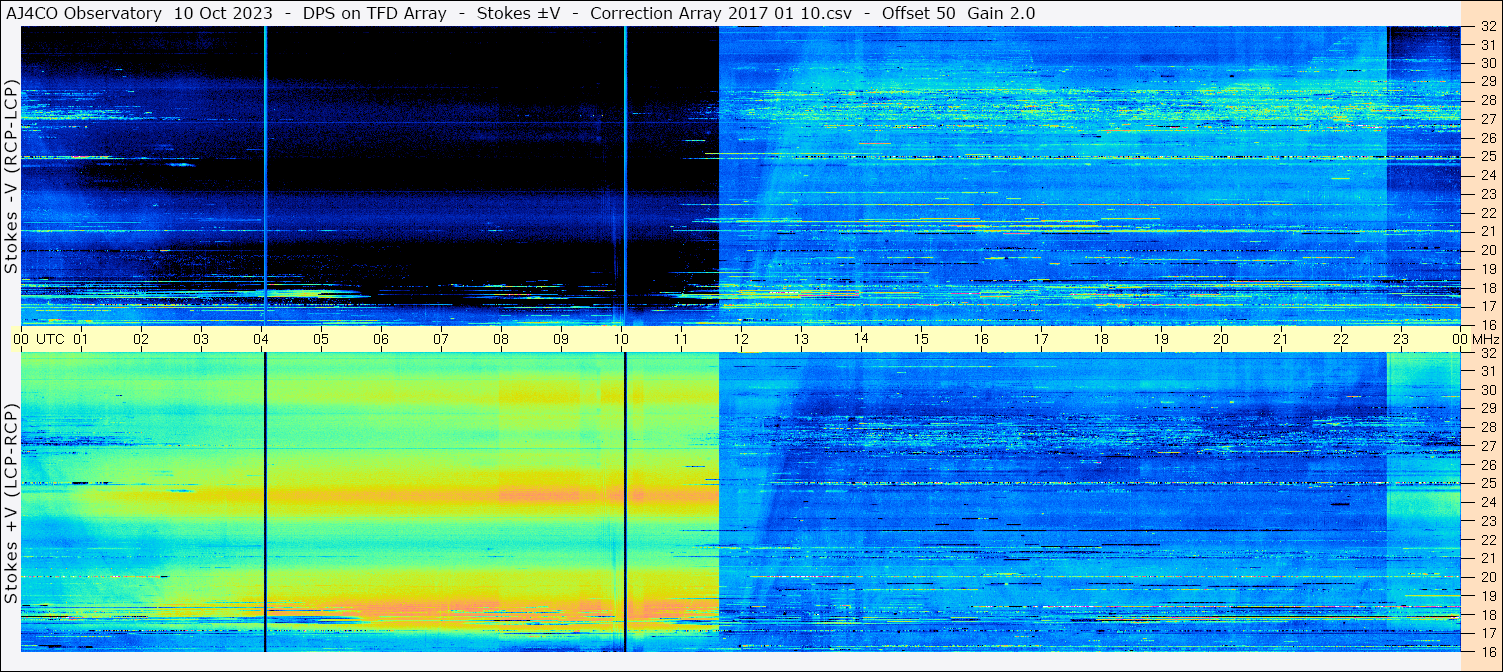Select the 22 hour tick on time axis

tap(1341, 339)
